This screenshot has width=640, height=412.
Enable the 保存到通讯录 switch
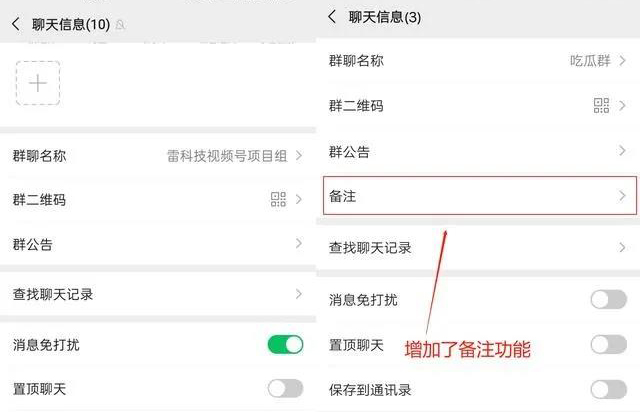pyautogui.click(x=608, y=389)
